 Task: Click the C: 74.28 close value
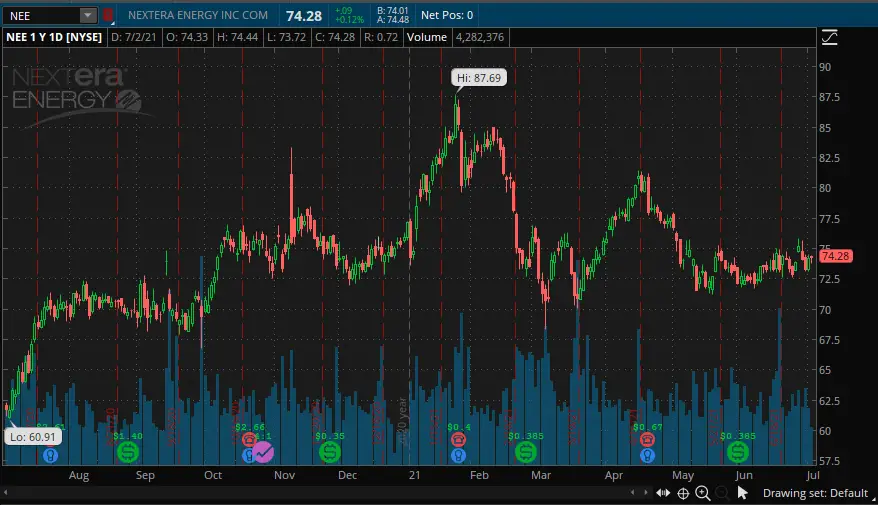point(335,38)
